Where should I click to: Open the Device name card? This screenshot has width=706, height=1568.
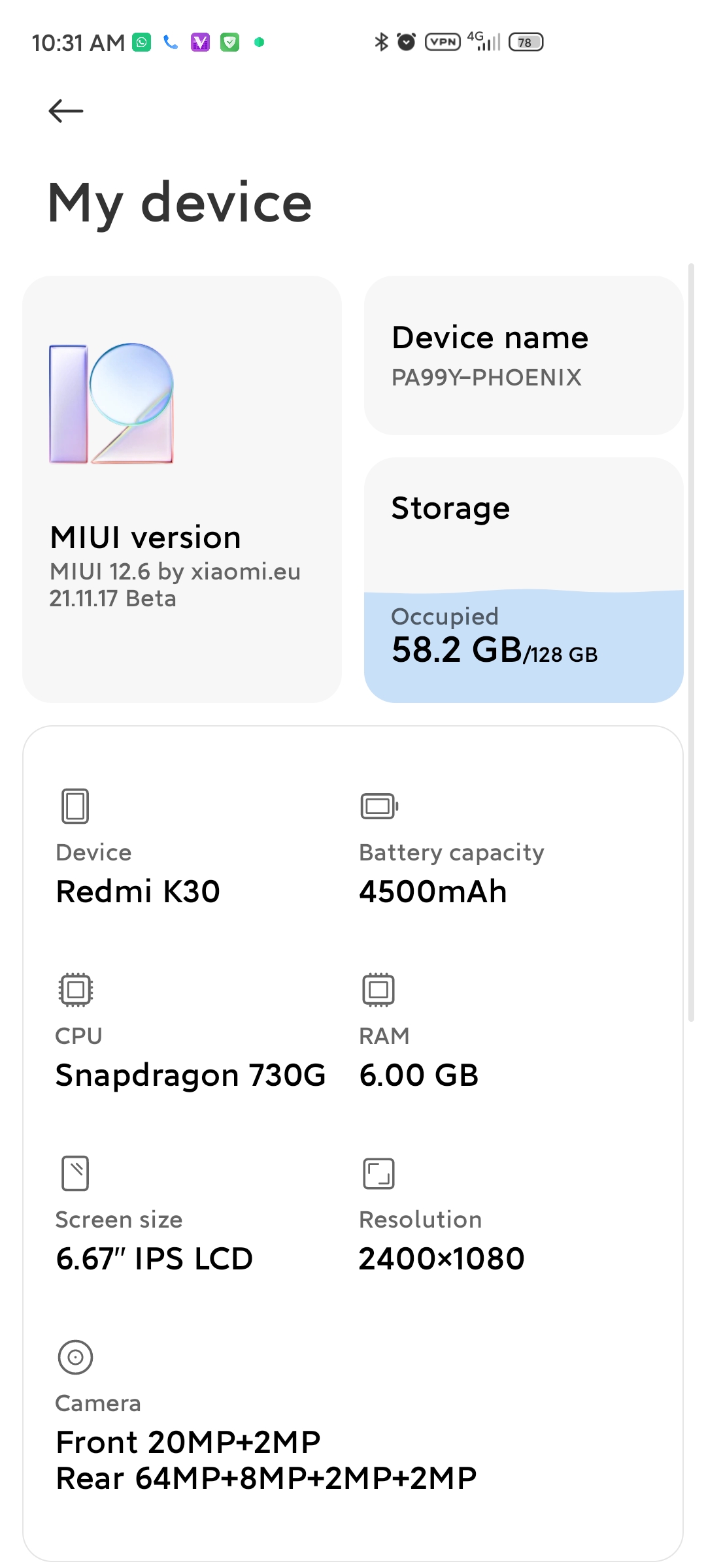click(x=524, y=355)
